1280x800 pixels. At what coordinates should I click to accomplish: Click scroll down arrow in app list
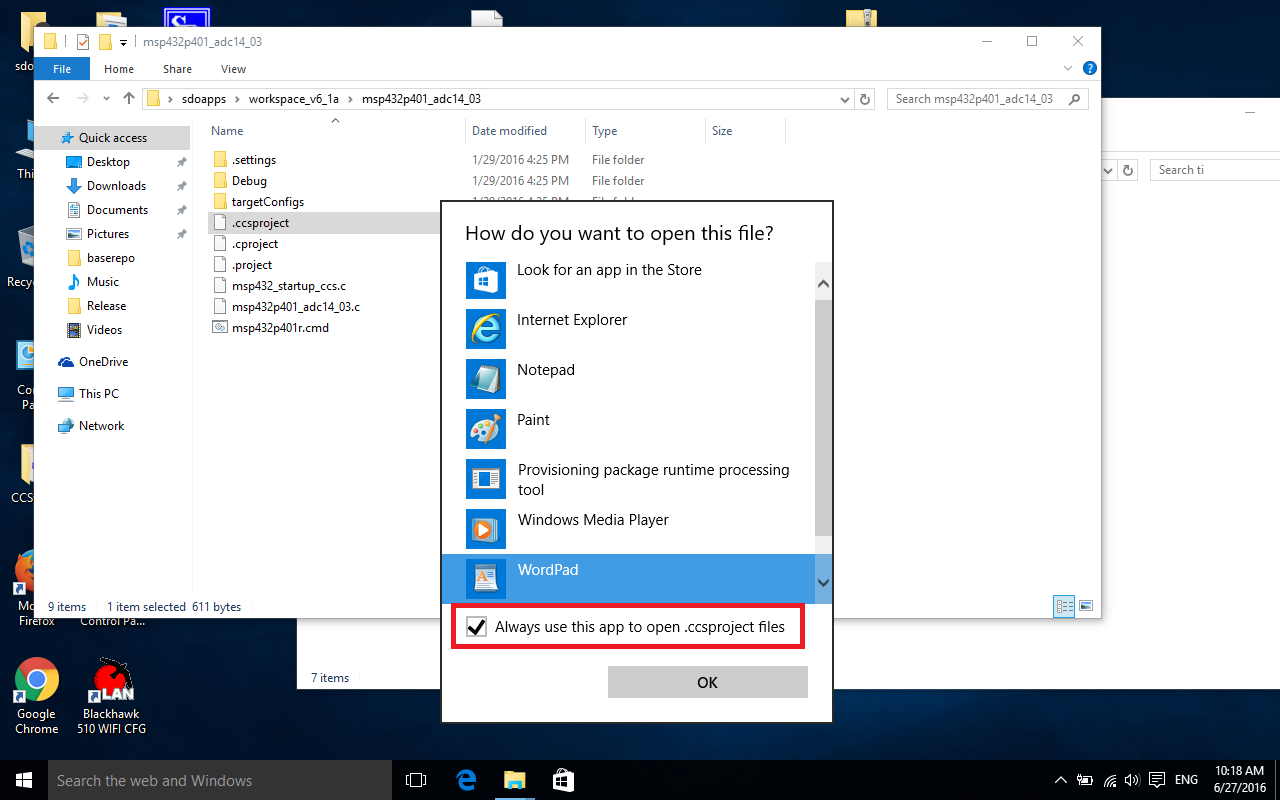(x=824, y=582)
